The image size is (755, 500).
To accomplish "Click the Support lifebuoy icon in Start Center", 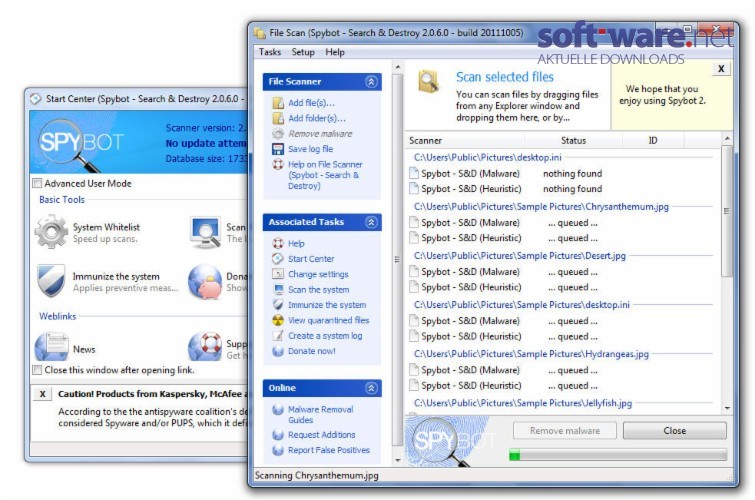I will [x=205, y=346].
